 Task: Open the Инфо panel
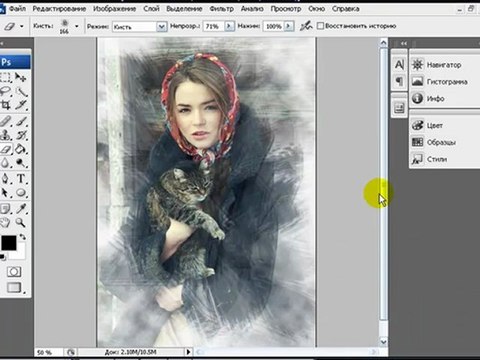pos(444,99)
